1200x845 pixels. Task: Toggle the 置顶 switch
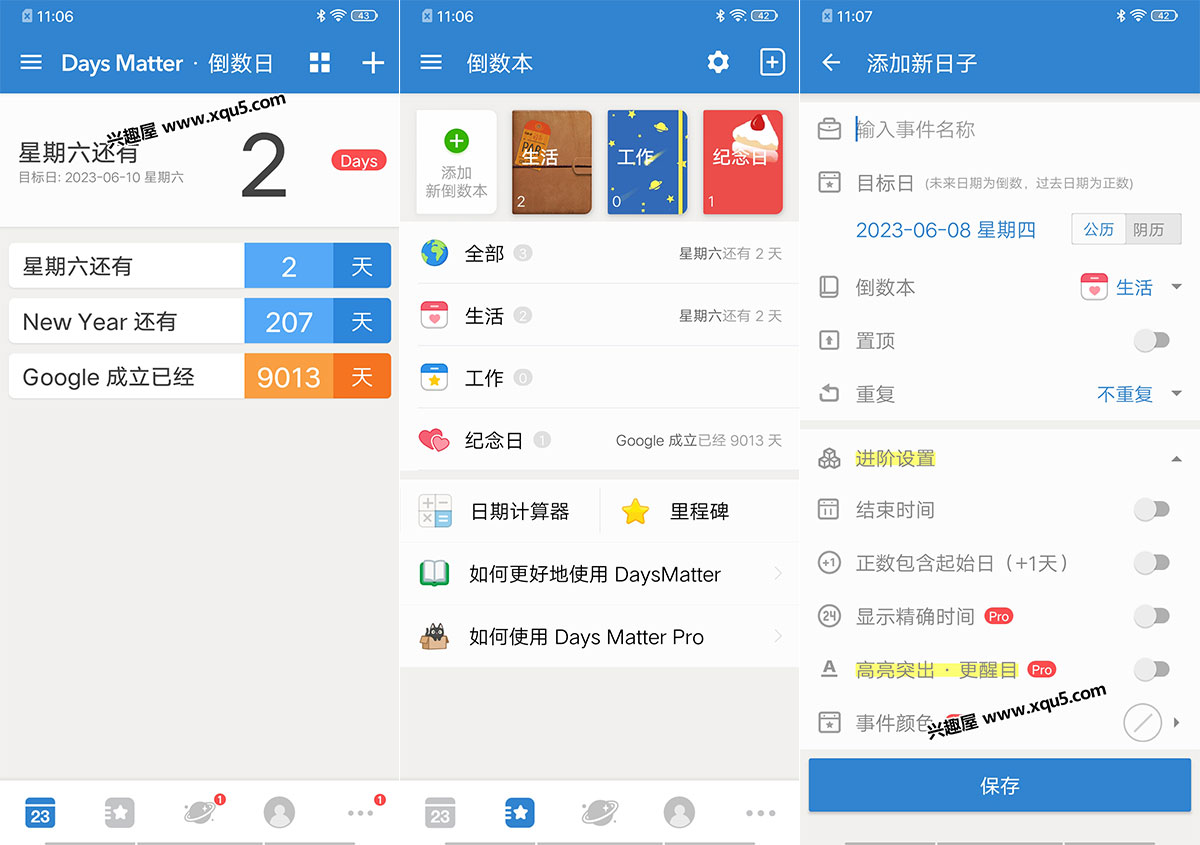(1152, 341)
